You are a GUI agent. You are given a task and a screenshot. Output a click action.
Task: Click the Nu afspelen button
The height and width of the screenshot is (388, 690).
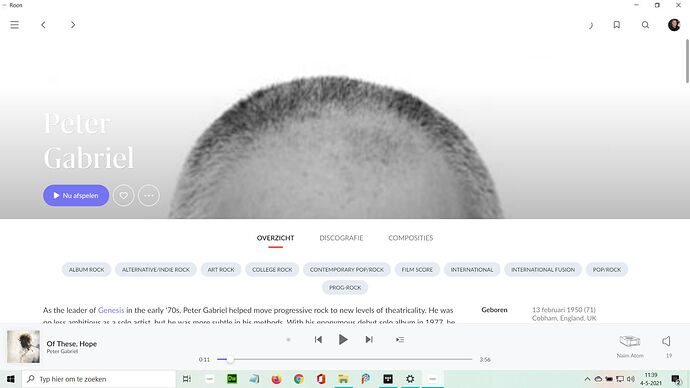click(x=76, y=195)
